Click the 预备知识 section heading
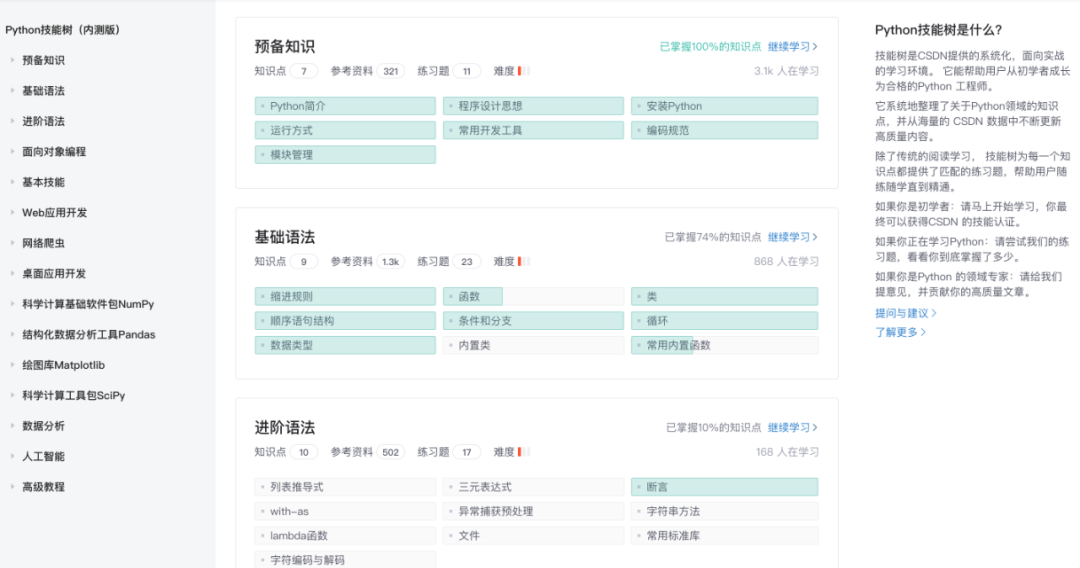Screen dimensions: 1080x568 [x=284, y=47]
